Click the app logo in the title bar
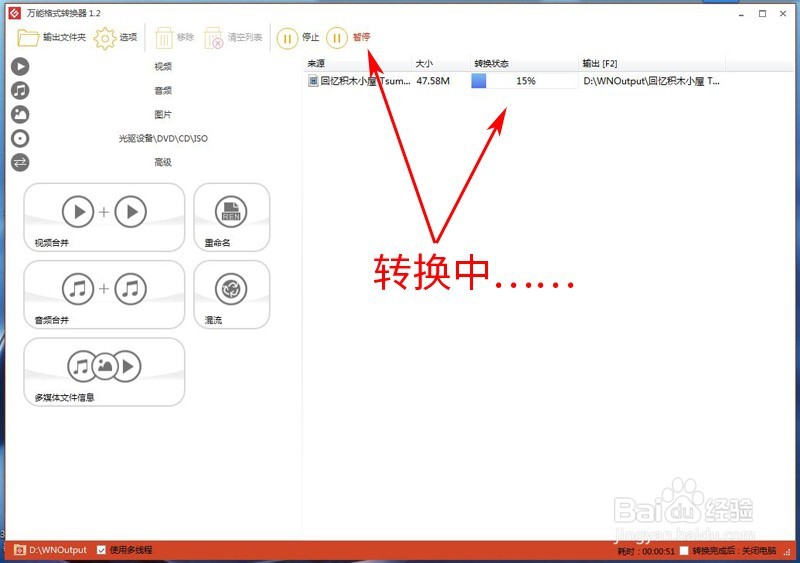This screenshot has width=800, height=563. pyautogui.click(x=14, y=13)
